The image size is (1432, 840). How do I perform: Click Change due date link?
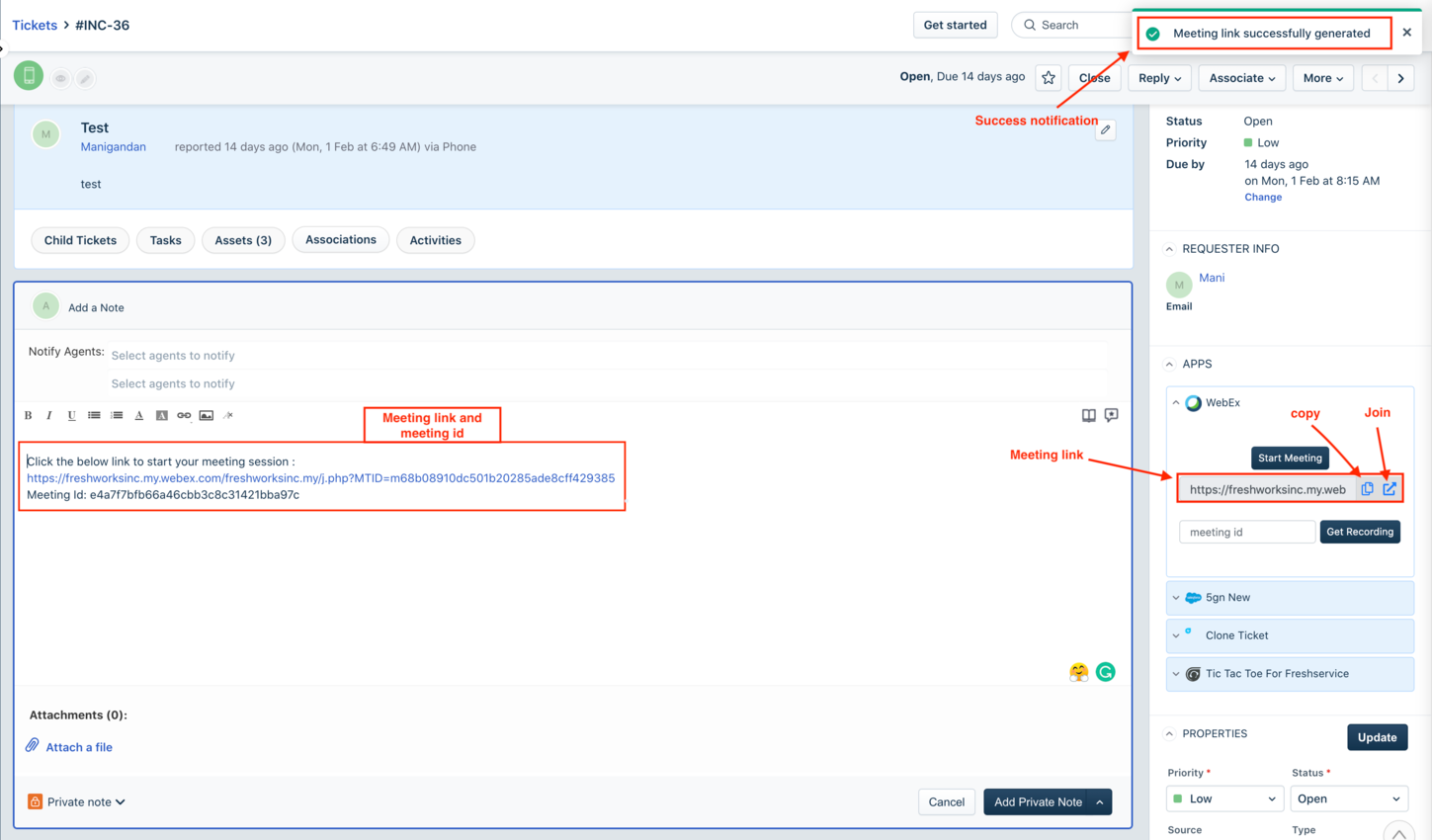[x=1263, y=197]
